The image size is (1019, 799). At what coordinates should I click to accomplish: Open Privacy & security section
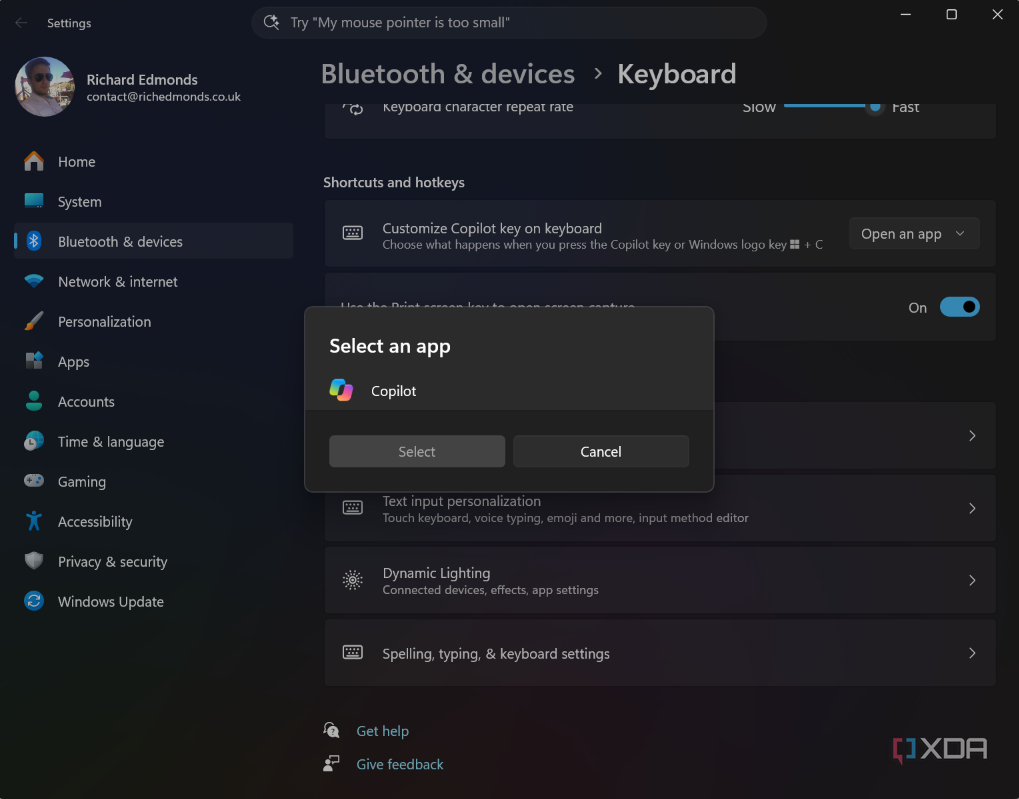153,562
